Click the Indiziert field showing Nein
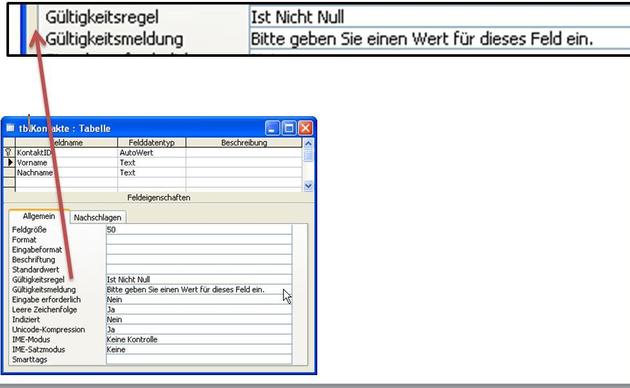The image size is (630, 388). [199, 320]
